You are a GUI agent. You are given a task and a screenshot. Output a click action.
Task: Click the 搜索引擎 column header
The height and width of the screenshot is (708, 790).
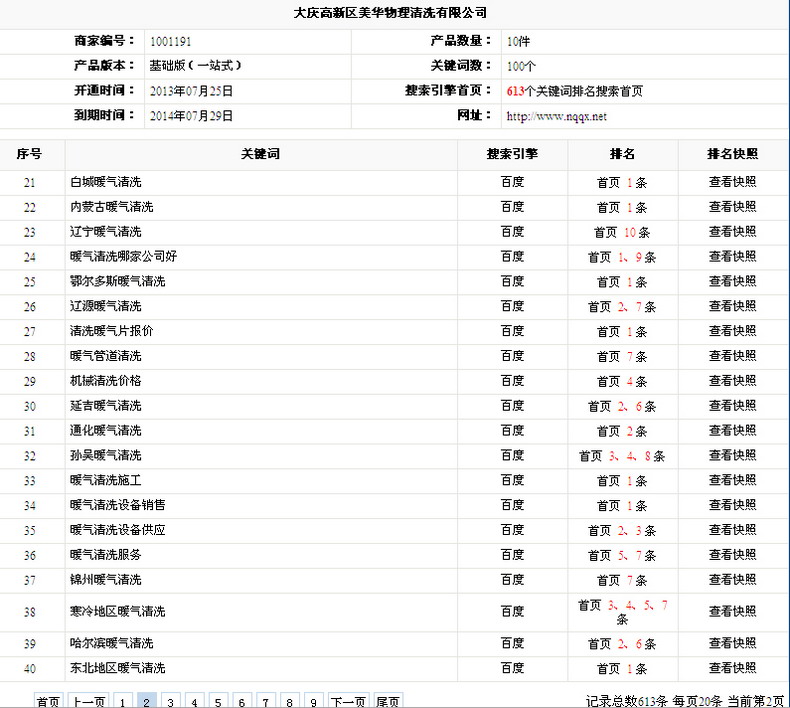coord(512,154)
